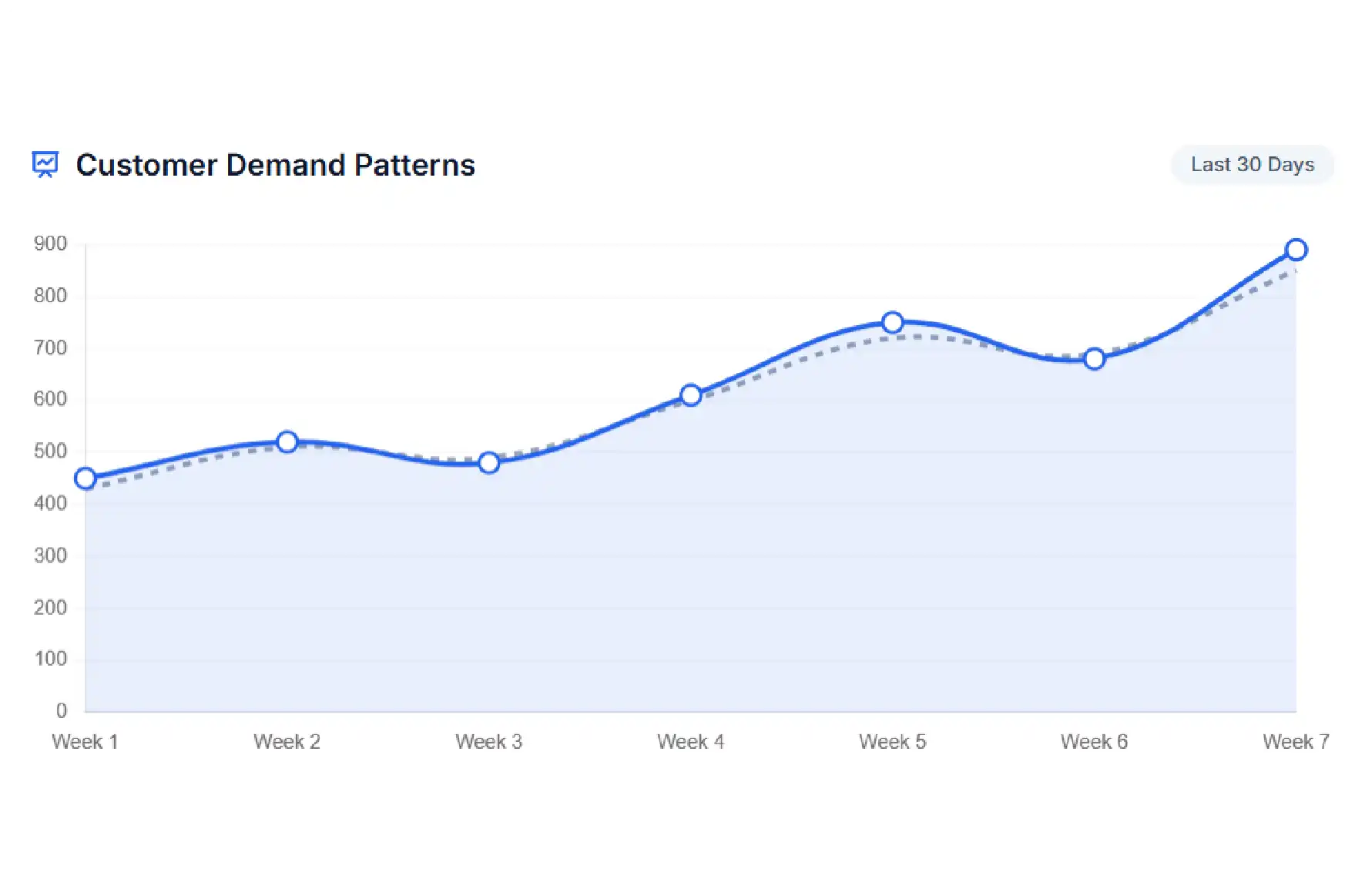The width and height of the screenshot is (1355, 896).
Task: Click the 500 y-axis label
Action: coord(50,451)
